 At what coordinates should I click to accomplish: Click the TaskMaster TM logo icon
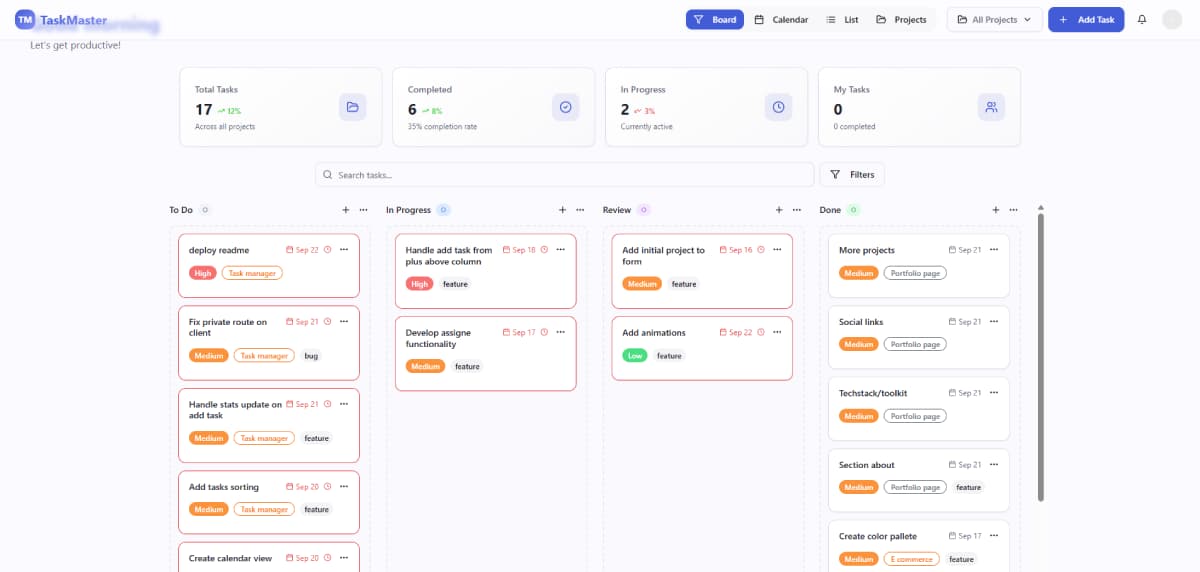tap(25, 19)
